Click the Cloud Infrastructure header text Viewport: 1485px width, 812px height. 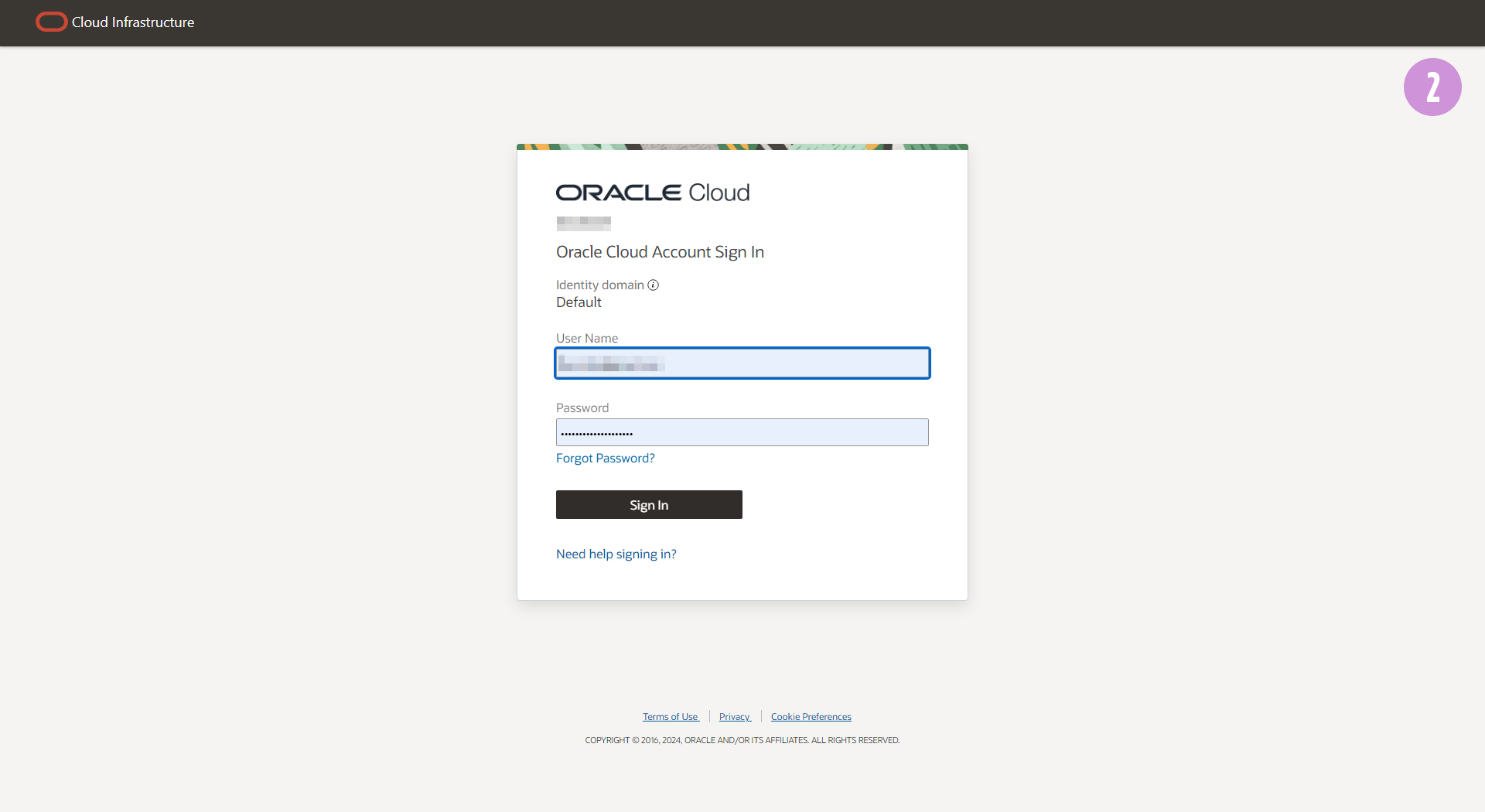click(133, 22)
